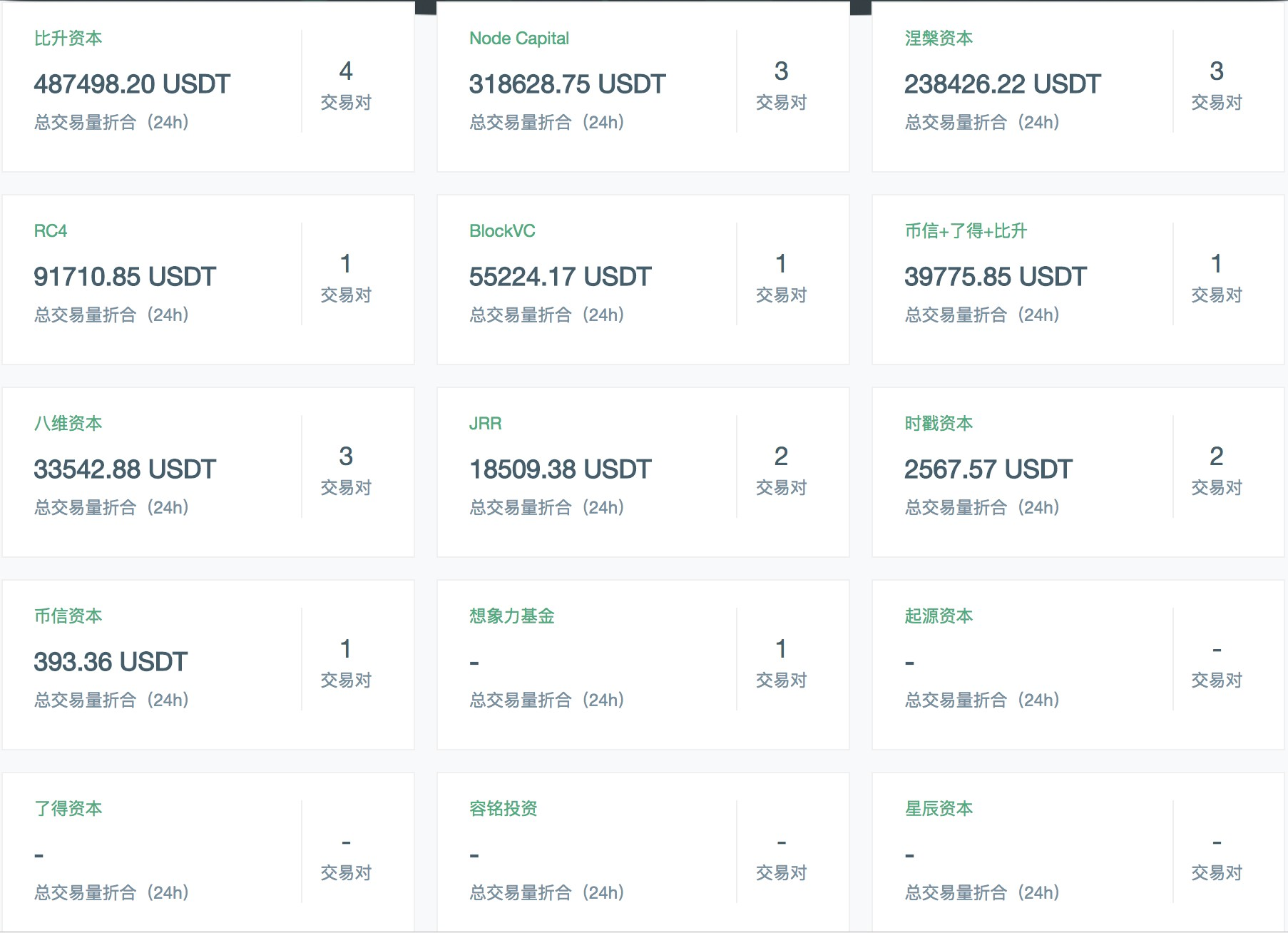Screen dimensions: 1288x933
Task: Open the 时戳资本 fund link
Action: point(939,424)
